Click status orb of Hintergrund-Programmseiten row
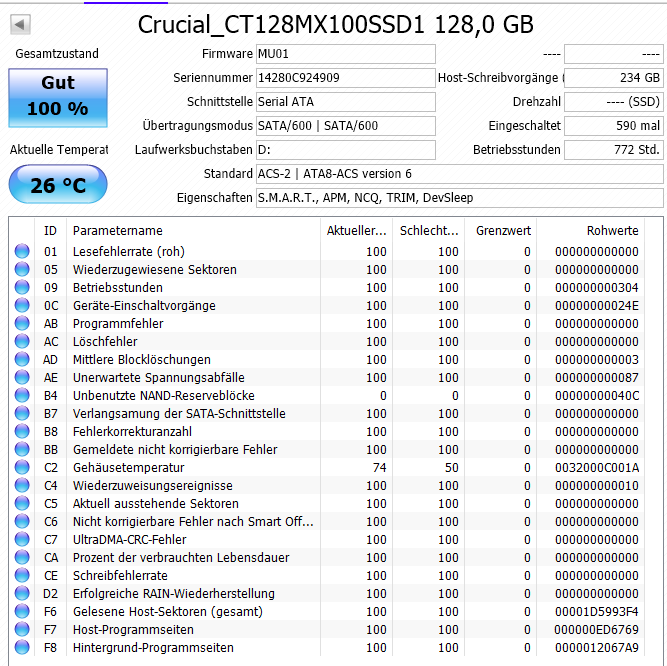667x666 pixels. (x=22, y=647)
